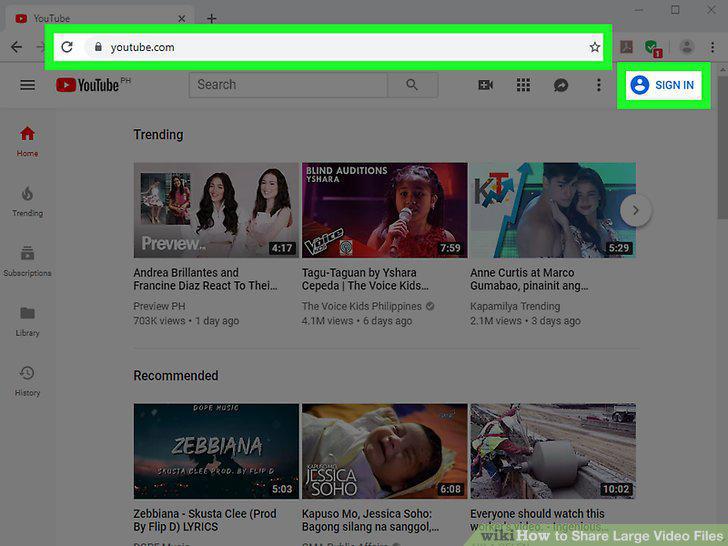This screenshot has height=546, width=728.
Task: Click the padlock site info icon
Action: point(98,47)
